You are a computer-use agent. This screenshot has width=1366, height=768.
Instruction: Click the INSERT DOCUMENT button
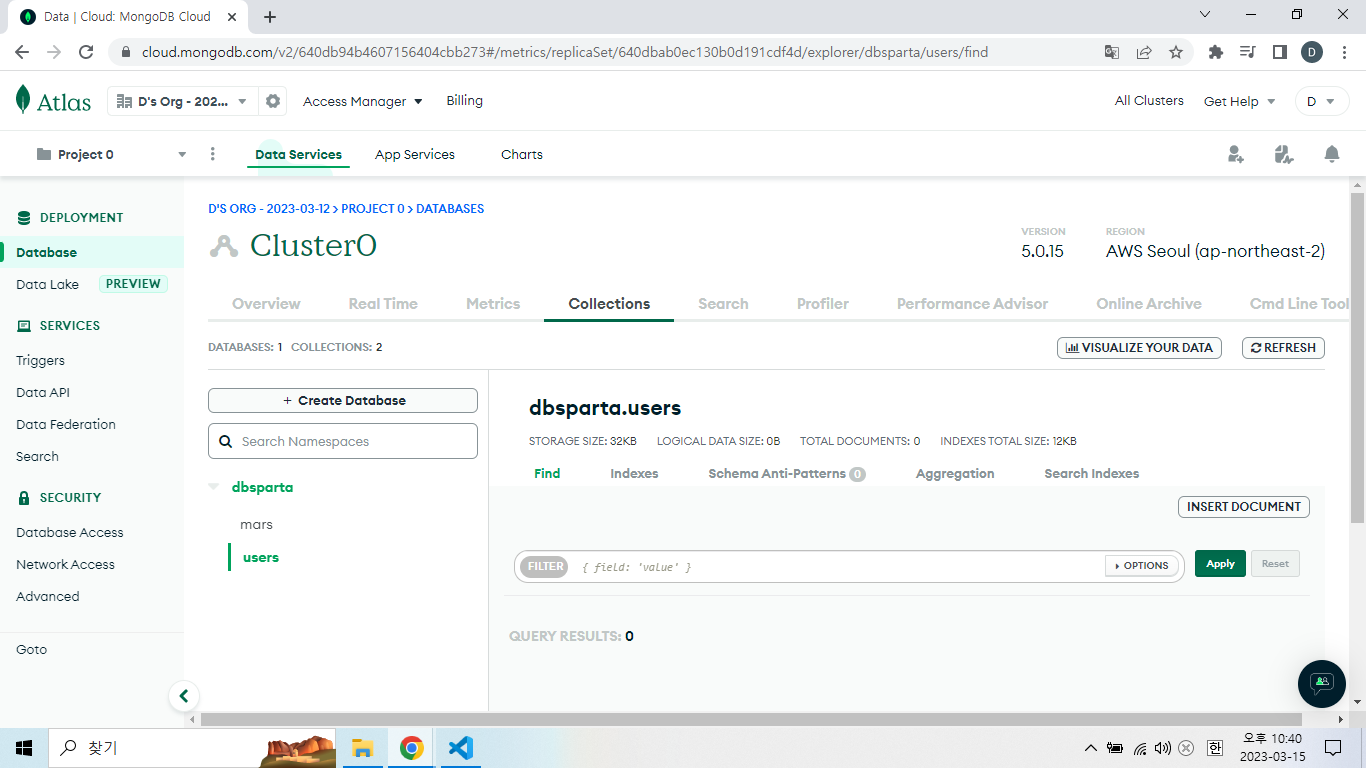tap(1244, 507)
